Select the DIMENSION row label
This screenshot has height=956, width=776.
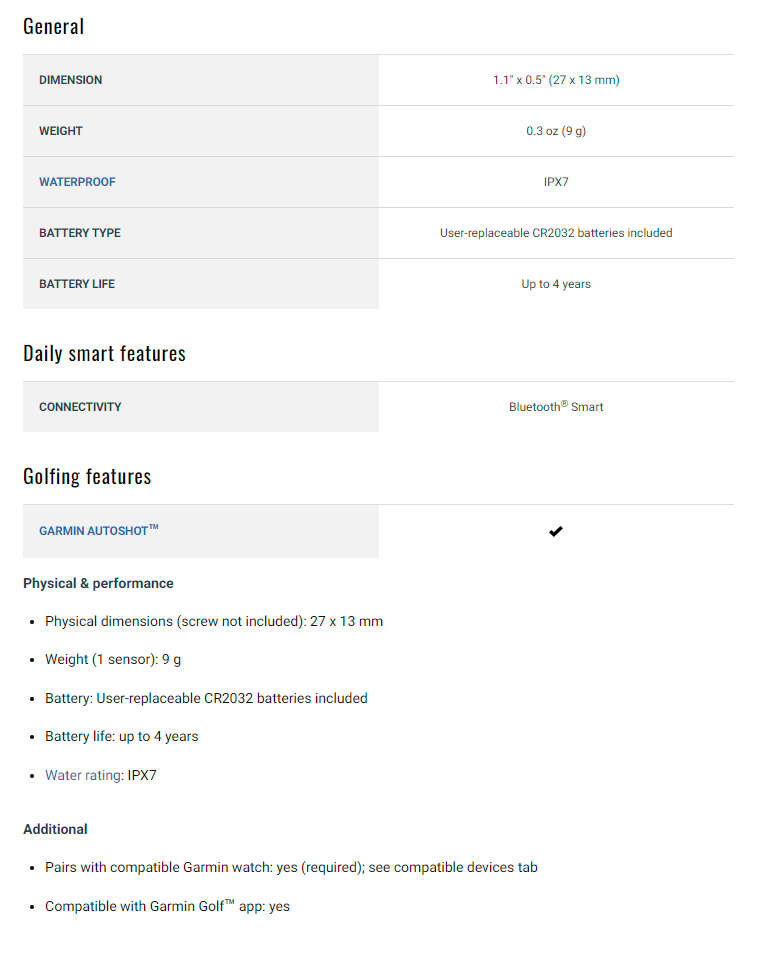pyautogui.click(x=70, y=80)
